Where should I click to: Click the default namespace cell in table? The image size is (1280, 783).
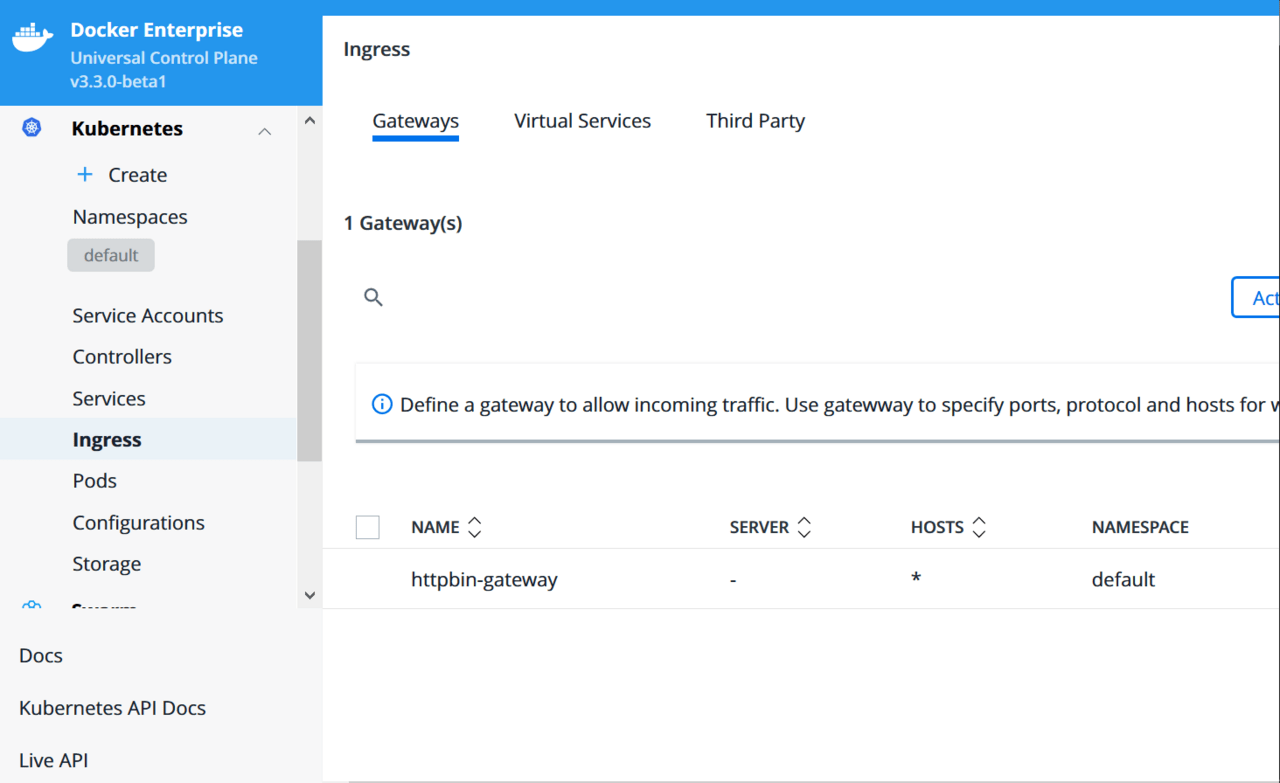(x=1124, y=579)
